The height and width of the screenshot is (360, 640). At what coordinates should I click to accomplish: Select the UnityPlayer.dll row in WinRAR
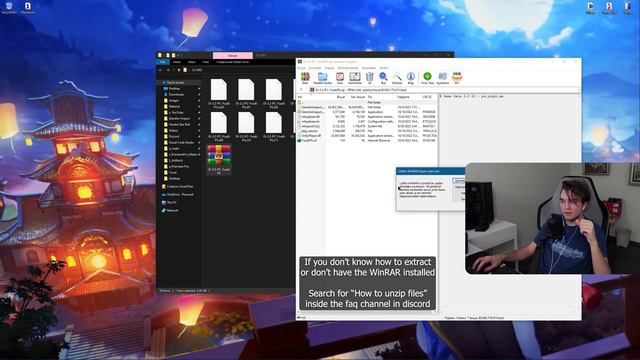point(367,136)
